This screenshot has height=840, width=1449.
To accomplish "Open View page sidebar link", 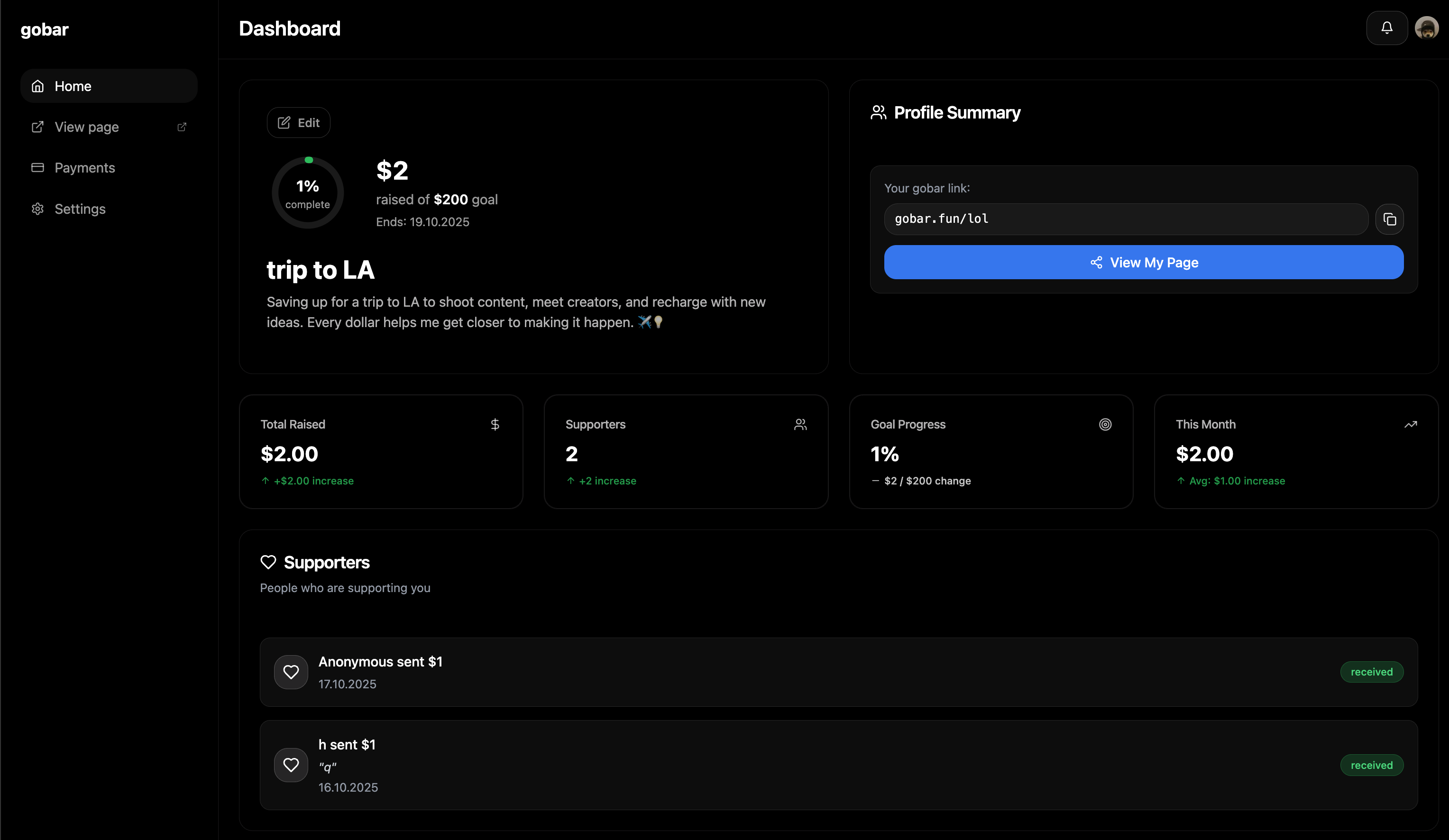I will 87,127.
